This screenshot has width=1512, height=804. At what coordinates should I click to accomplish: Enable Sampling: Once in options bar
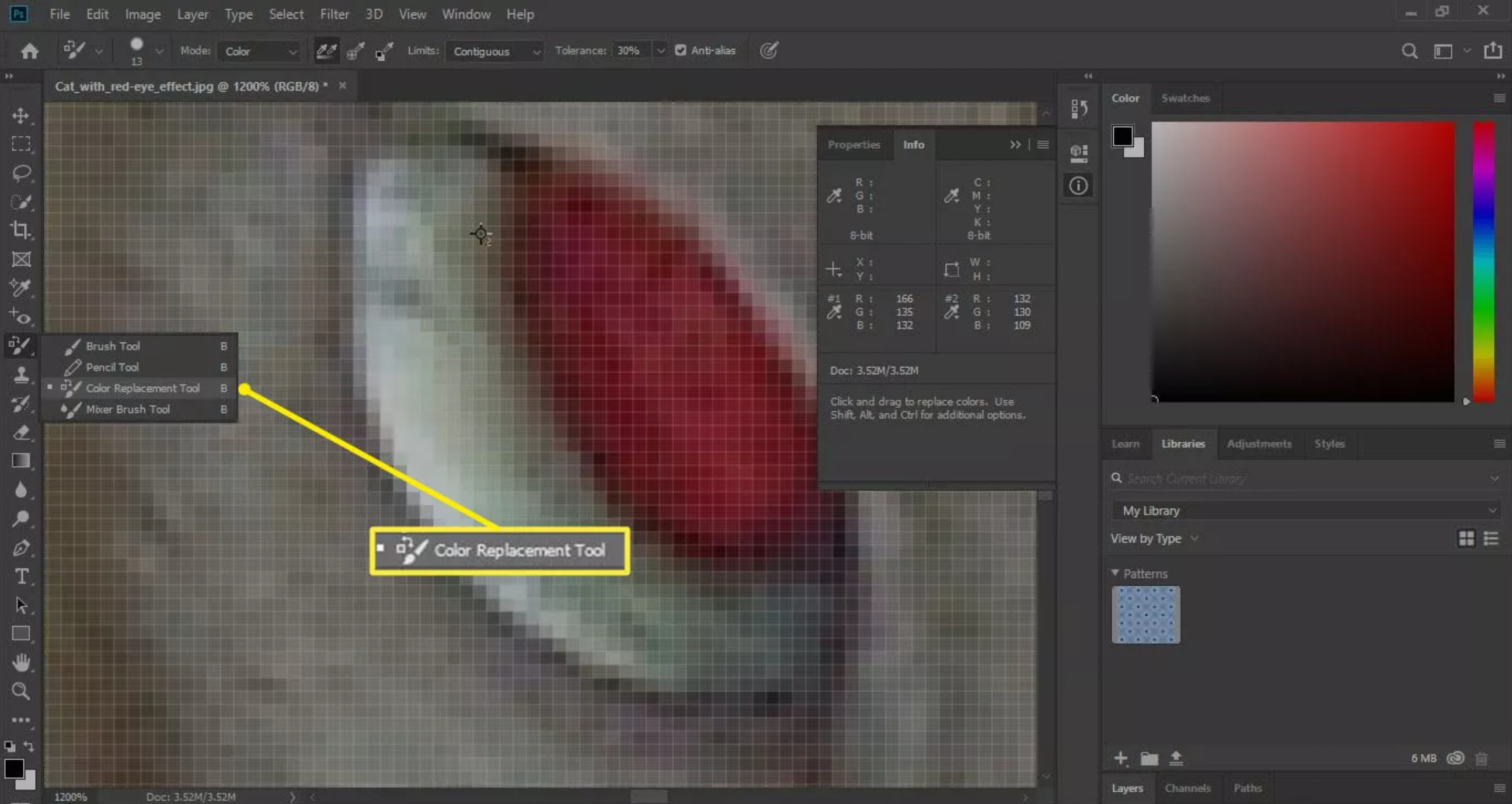click(354, 51)
